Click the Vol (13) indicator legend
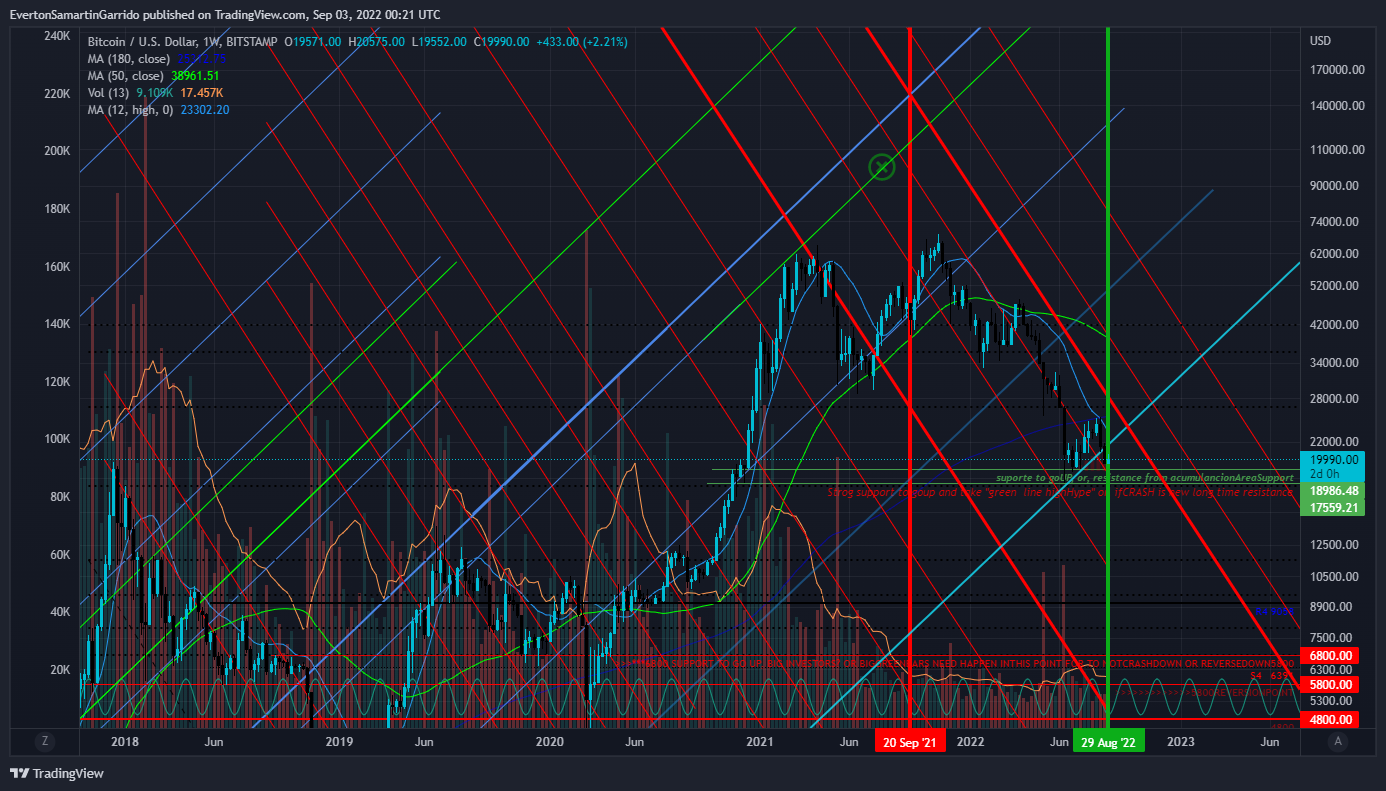Screen dimensions: 1386x791 click(108, 93)
